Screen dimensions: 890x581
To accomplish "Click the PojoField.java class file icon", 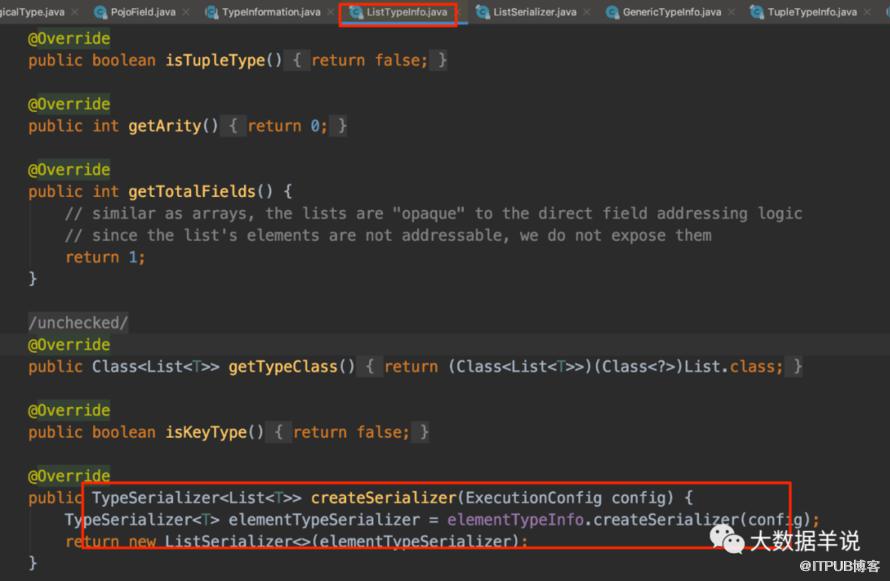I will 100,12.
